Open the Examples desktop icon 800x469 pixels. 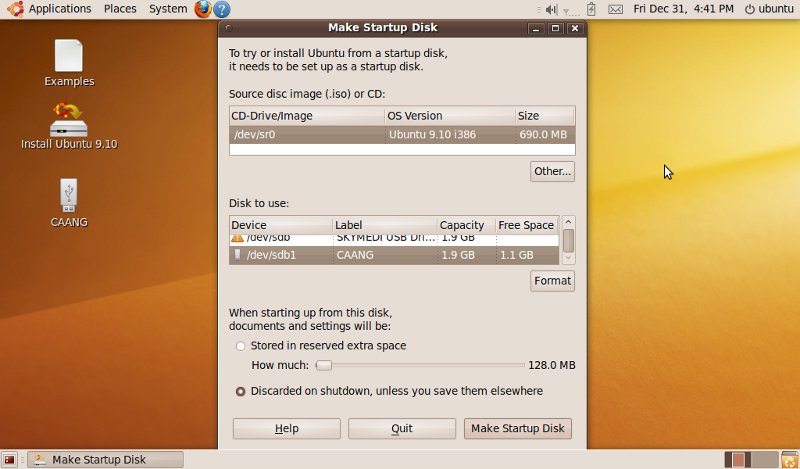pos(69,63)
